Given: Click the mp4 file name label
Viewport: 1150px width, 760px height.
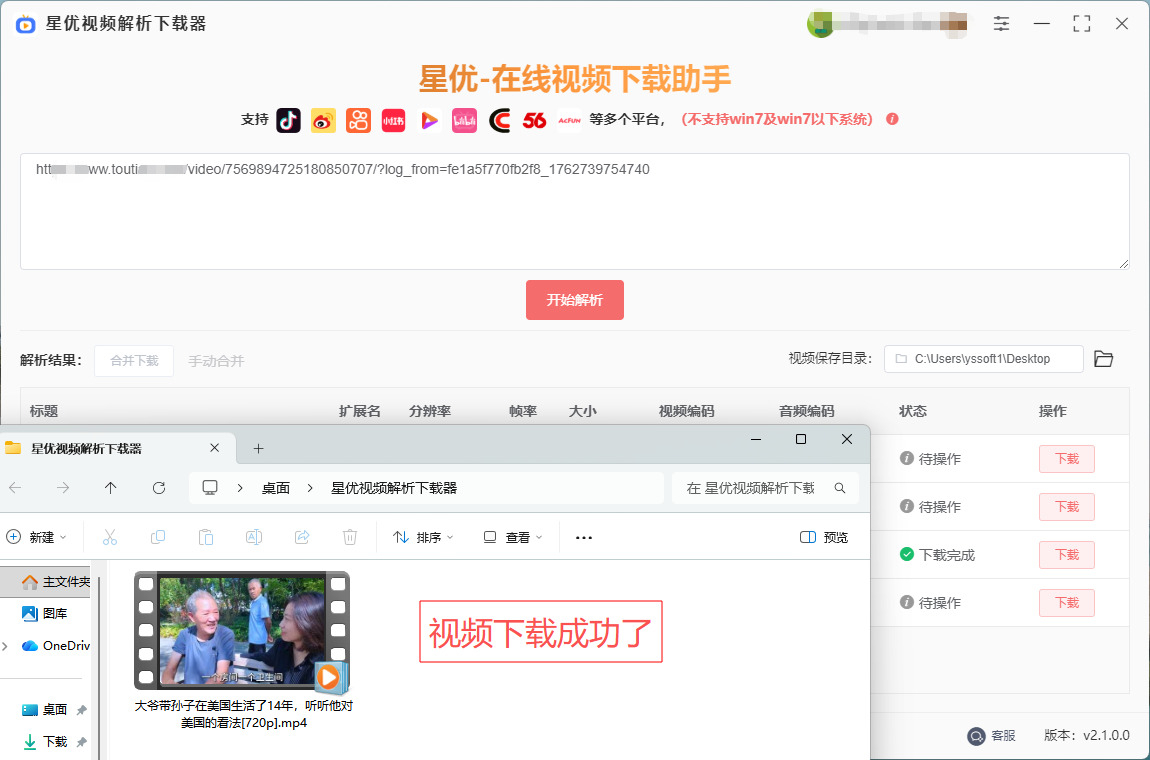Looking at the screenshot, I should point(244,715).
